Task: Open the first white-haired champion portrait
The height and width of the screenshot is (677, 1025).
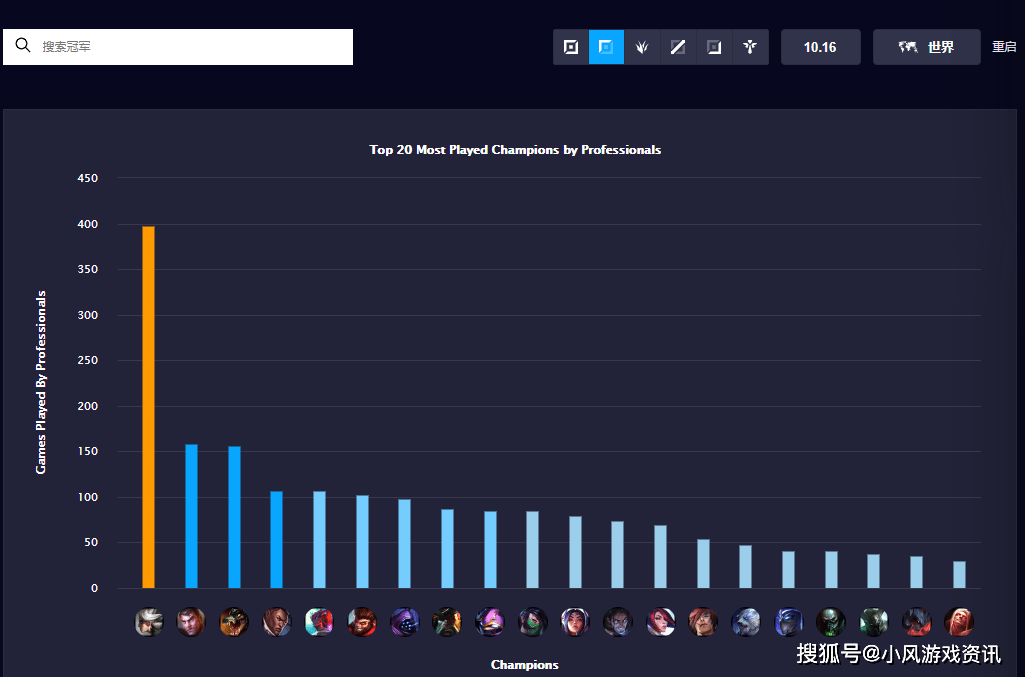Action: click(x=149, y=622)
